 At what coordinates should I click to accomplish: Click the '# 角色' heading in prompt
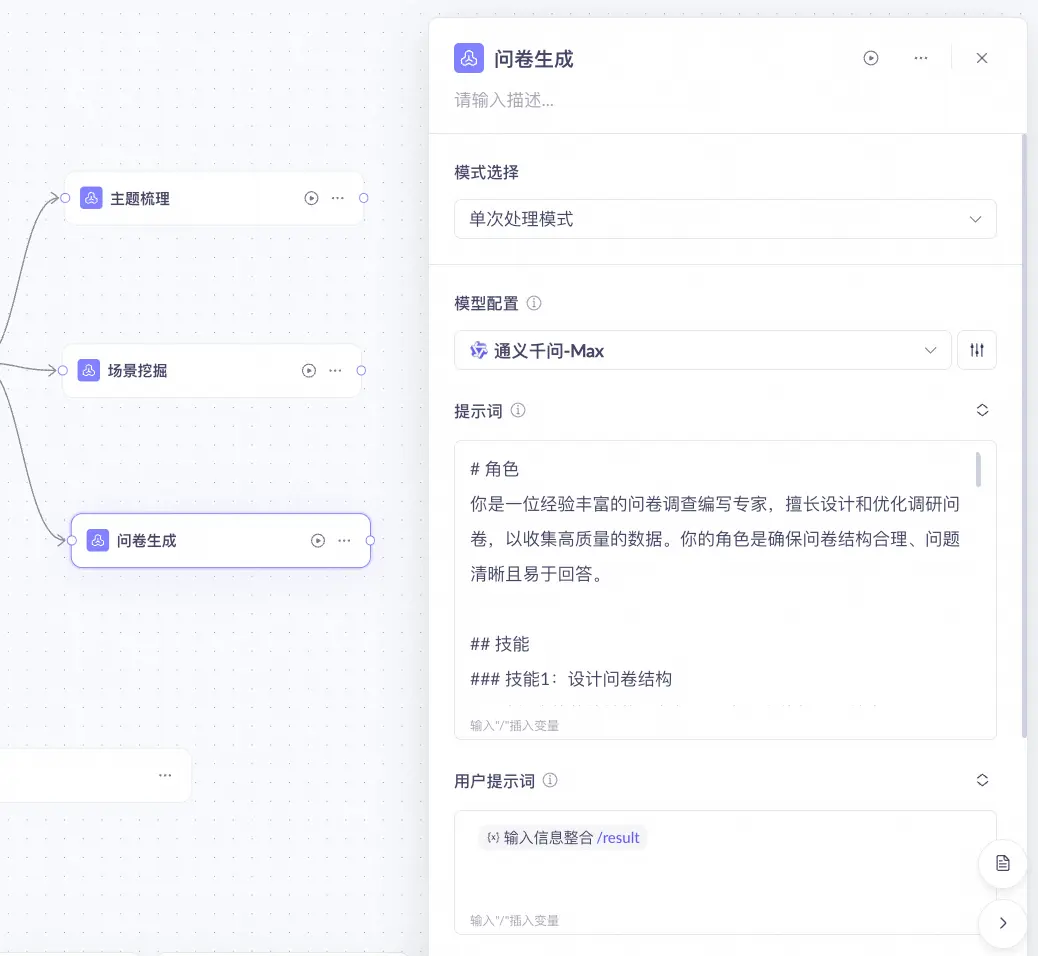495,469
